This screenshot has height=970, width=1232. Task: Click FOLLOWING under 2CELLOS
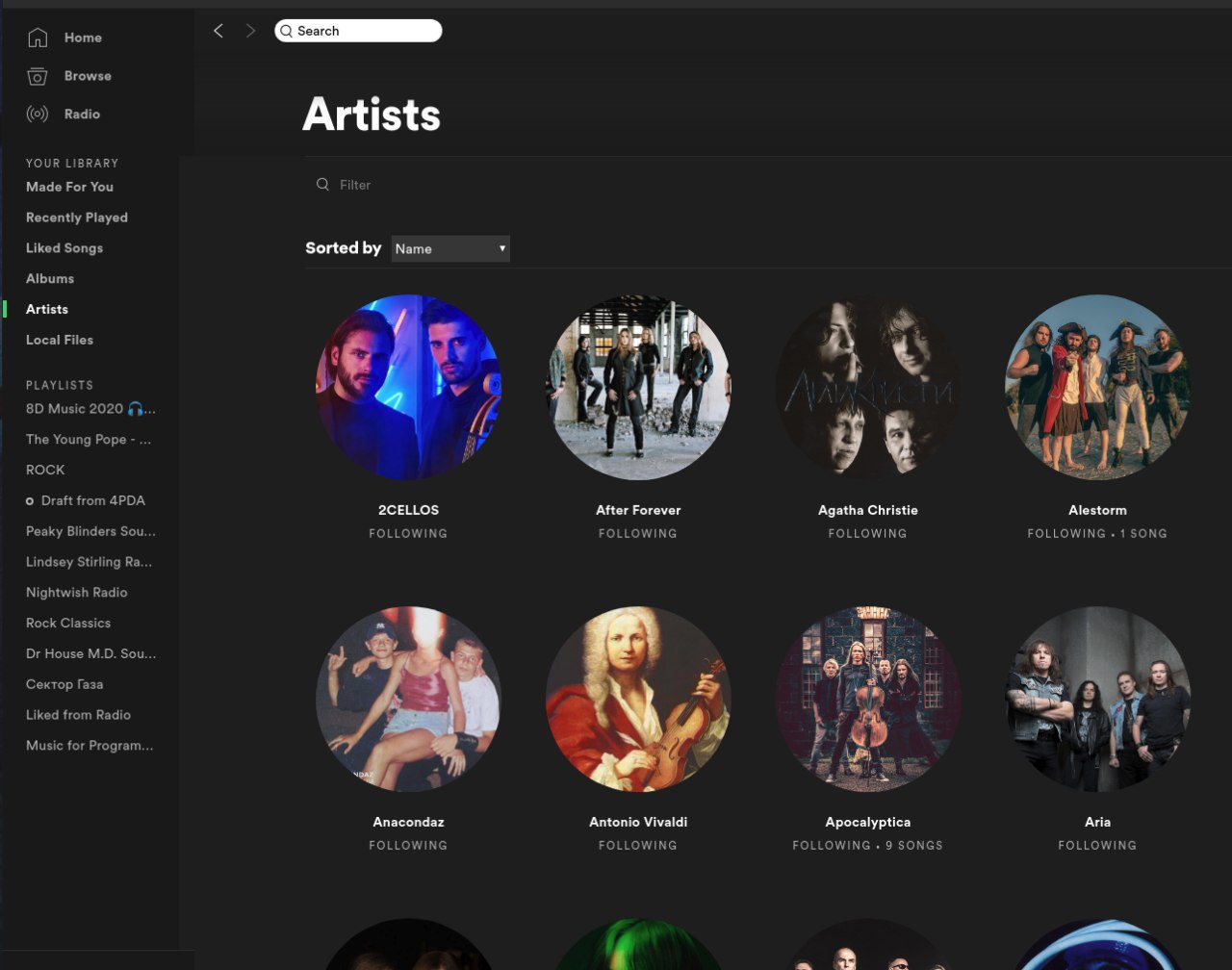(408, 533)
